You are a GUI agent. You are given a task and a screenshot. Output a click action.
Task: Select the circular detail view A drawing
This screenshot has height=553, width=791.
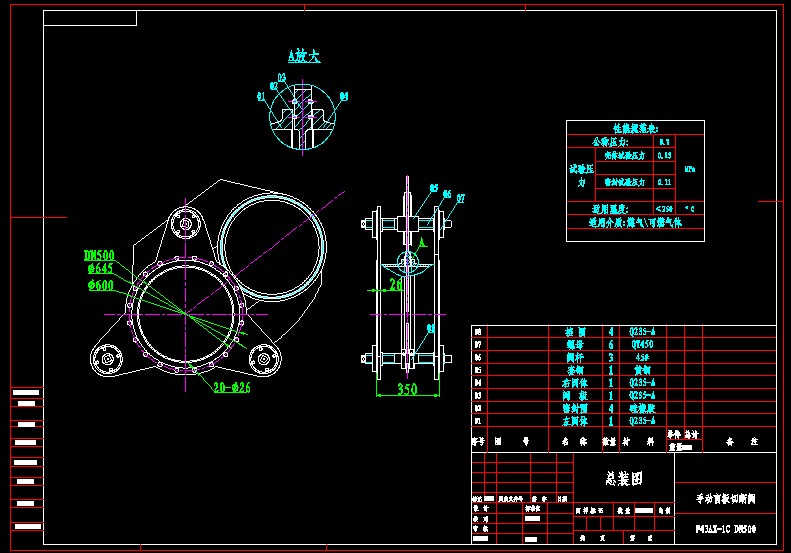click(302, 118)
